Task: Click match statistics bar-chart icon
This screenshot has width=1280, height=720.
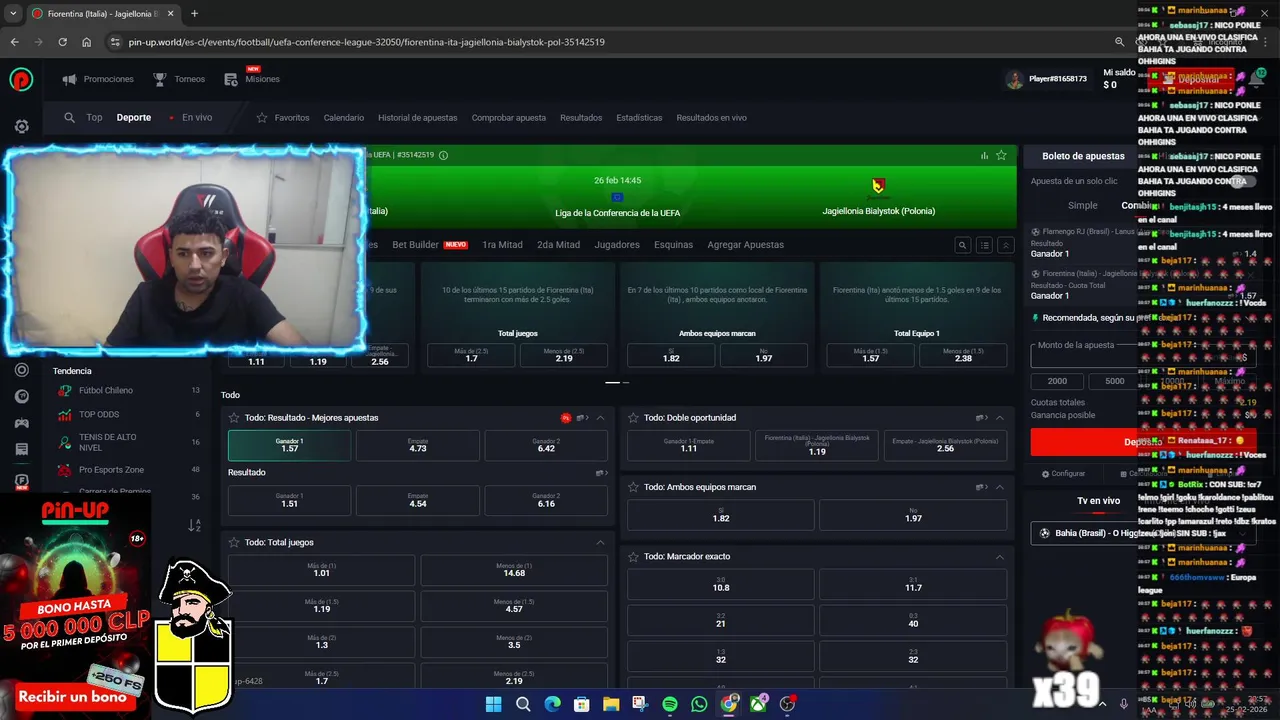Action: pos(984,155)
